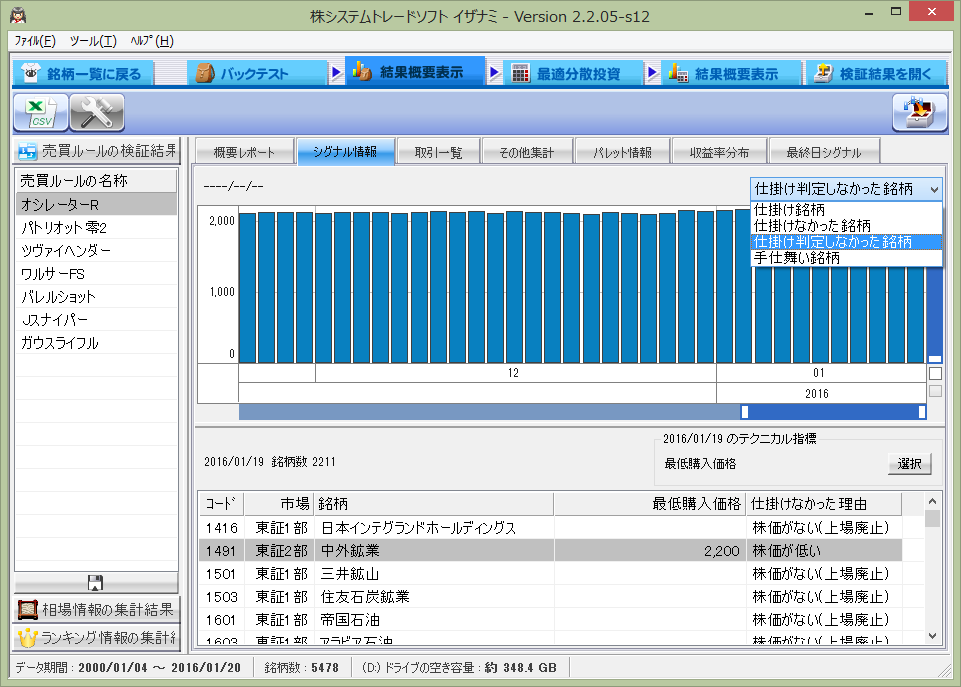Go back to 銘柄一覧に戻る

pyautogui.click(x=83, y=74)
